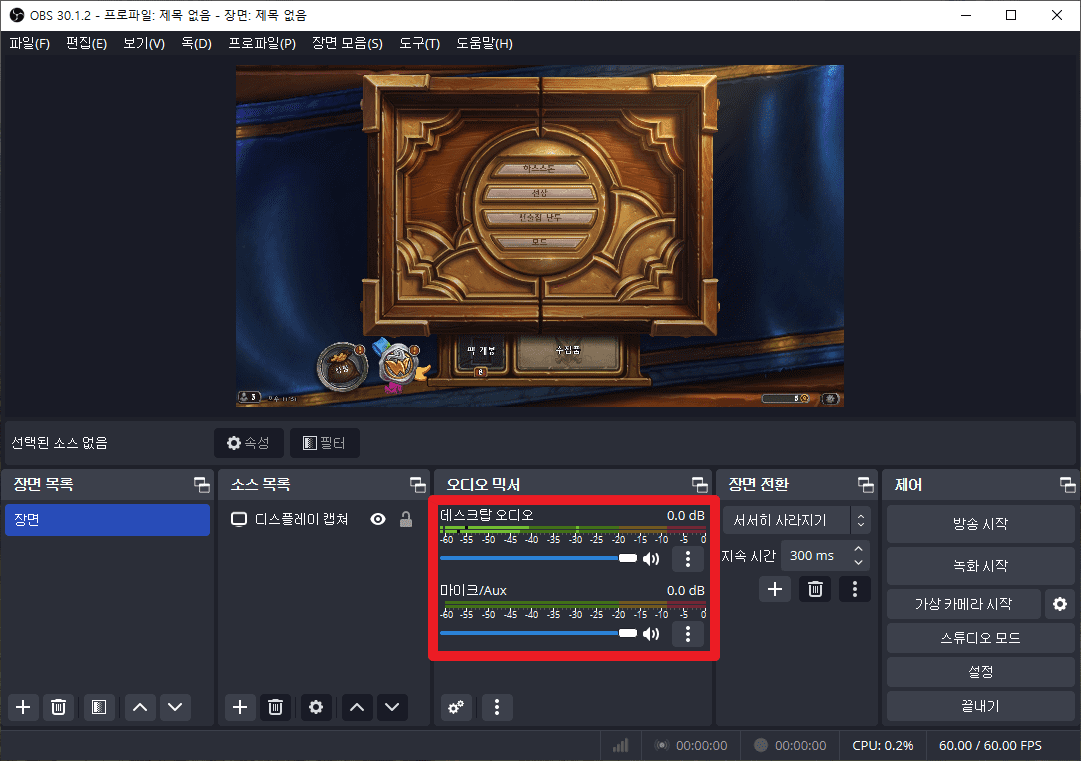The image size is (1081, 761).
Task: Open the 프로파일(P) menu
Action: pos(262,43)
